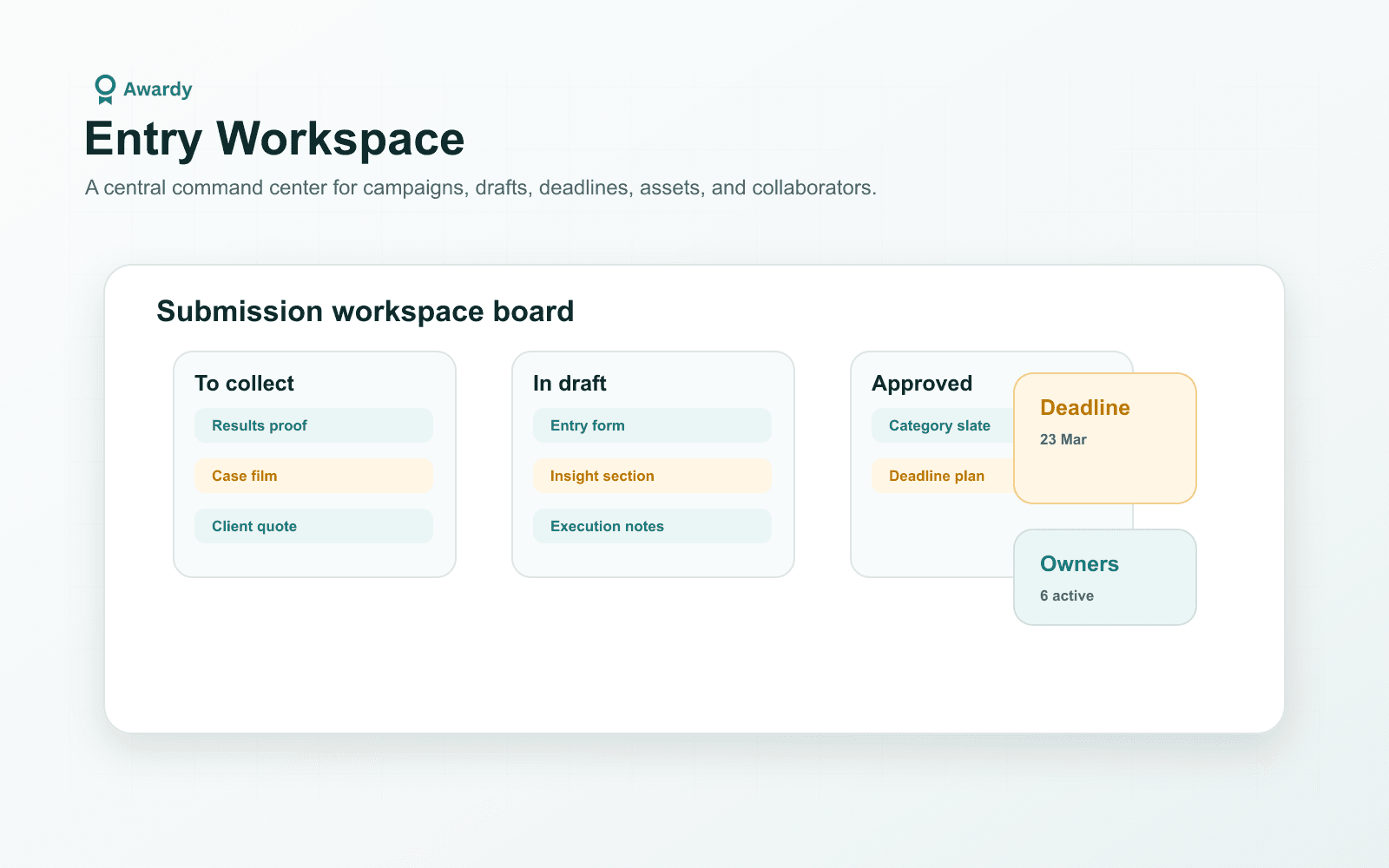Open the Case film card

point(313,476)
